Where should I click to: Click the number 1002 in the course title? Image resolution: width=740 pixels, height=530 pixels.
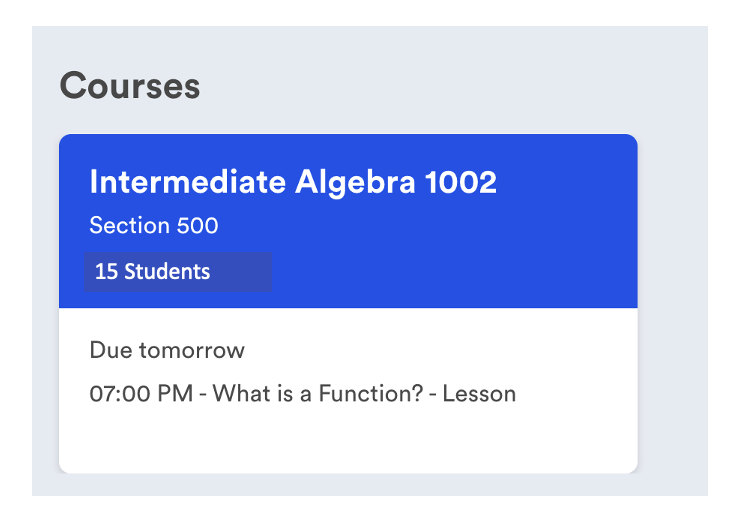(x=461, y=183)
